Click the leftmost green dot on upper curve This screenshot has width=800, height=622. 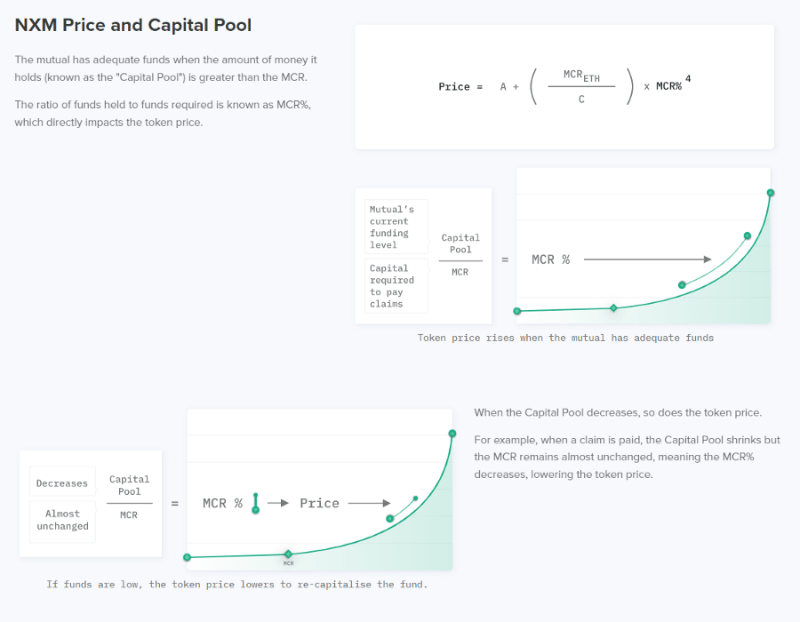click(x=517, y=311)
